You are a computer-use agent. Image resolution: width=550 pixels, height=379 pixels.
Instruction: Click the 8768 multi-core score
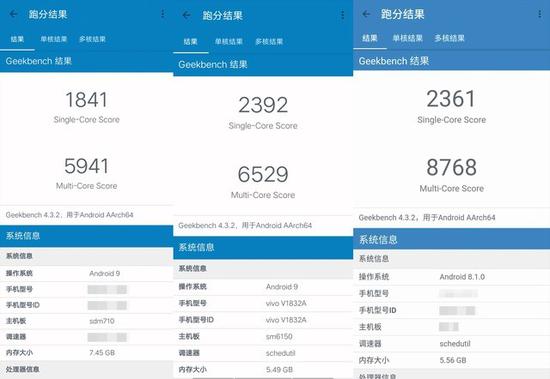451,167
